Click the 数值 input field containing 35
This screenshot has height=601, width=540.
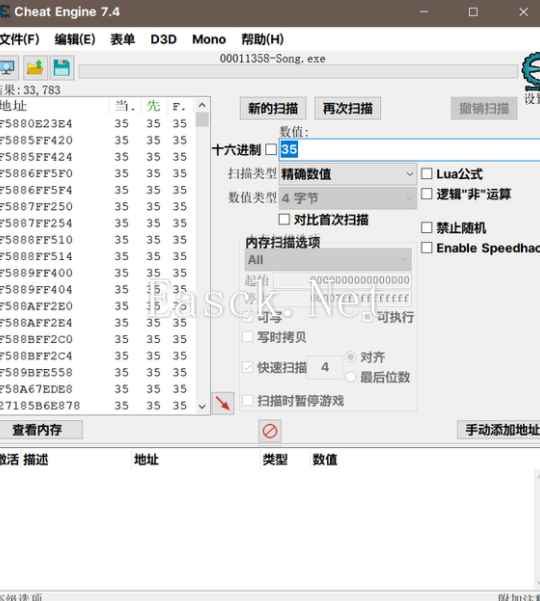[x=409, y=149]
